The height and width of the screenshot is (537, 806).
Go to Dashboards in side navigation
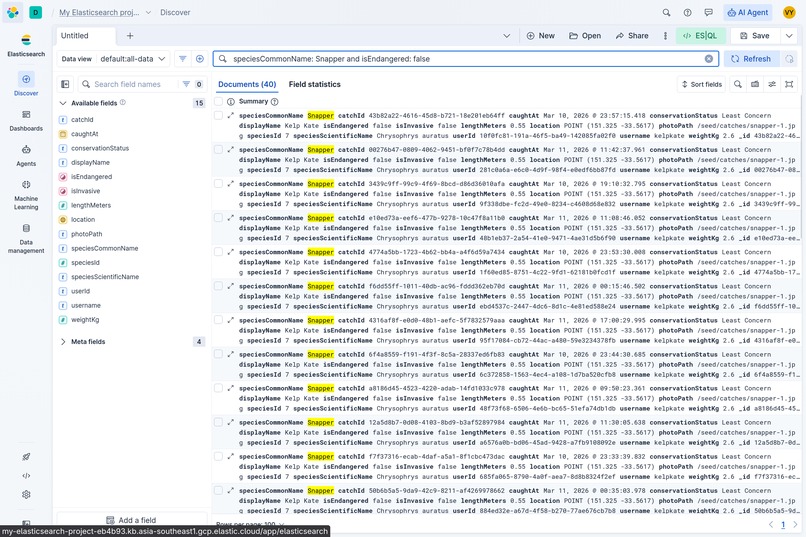pos(26,120)
